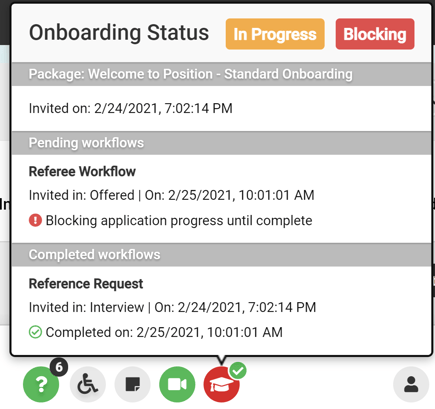This screenshot has width=435, height=409.
Task: Open the sticky notes icon
Action: 132,384
